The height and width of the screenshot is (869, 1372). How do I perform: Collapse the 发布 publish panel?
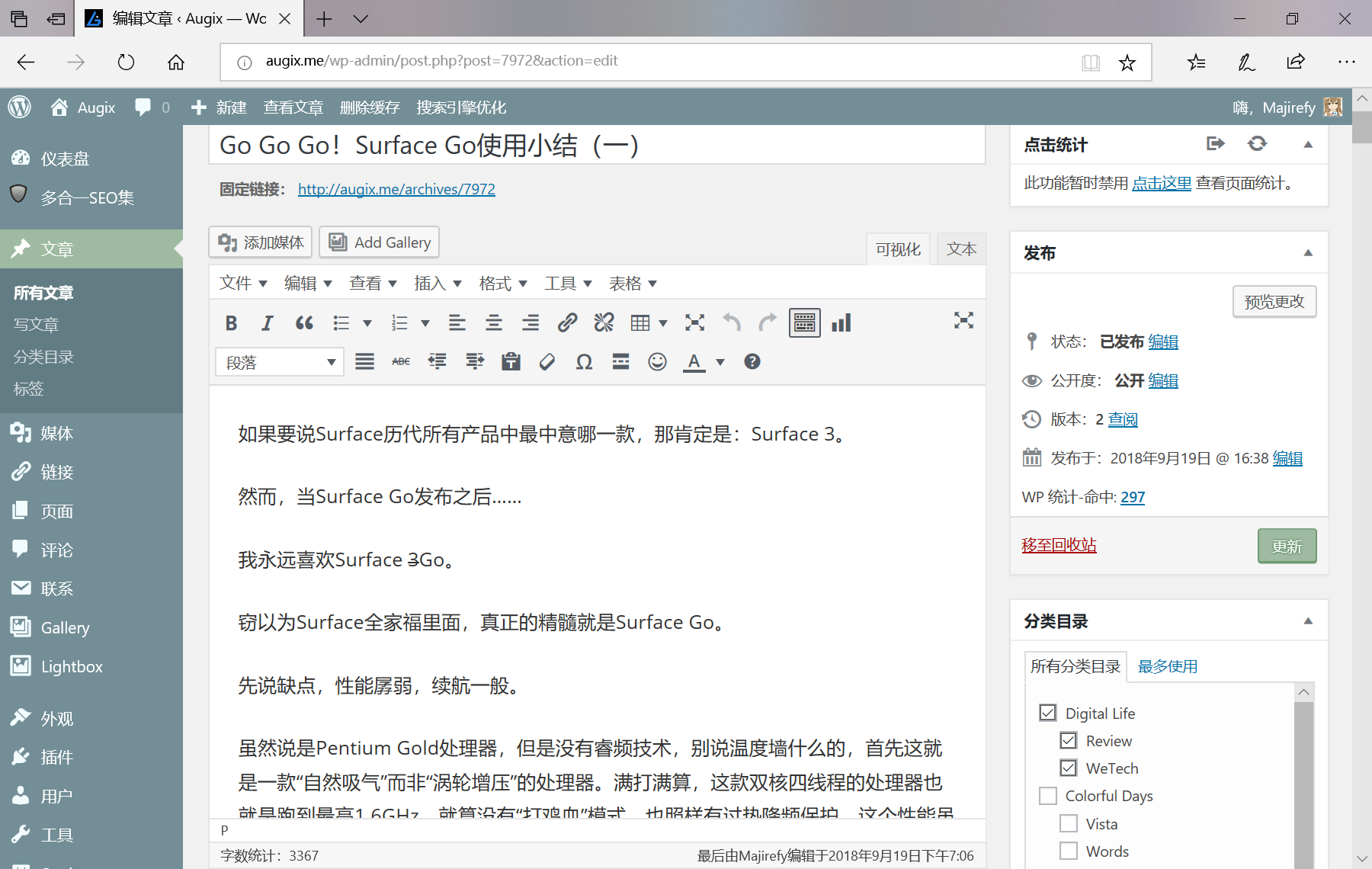click(1308, 253)
